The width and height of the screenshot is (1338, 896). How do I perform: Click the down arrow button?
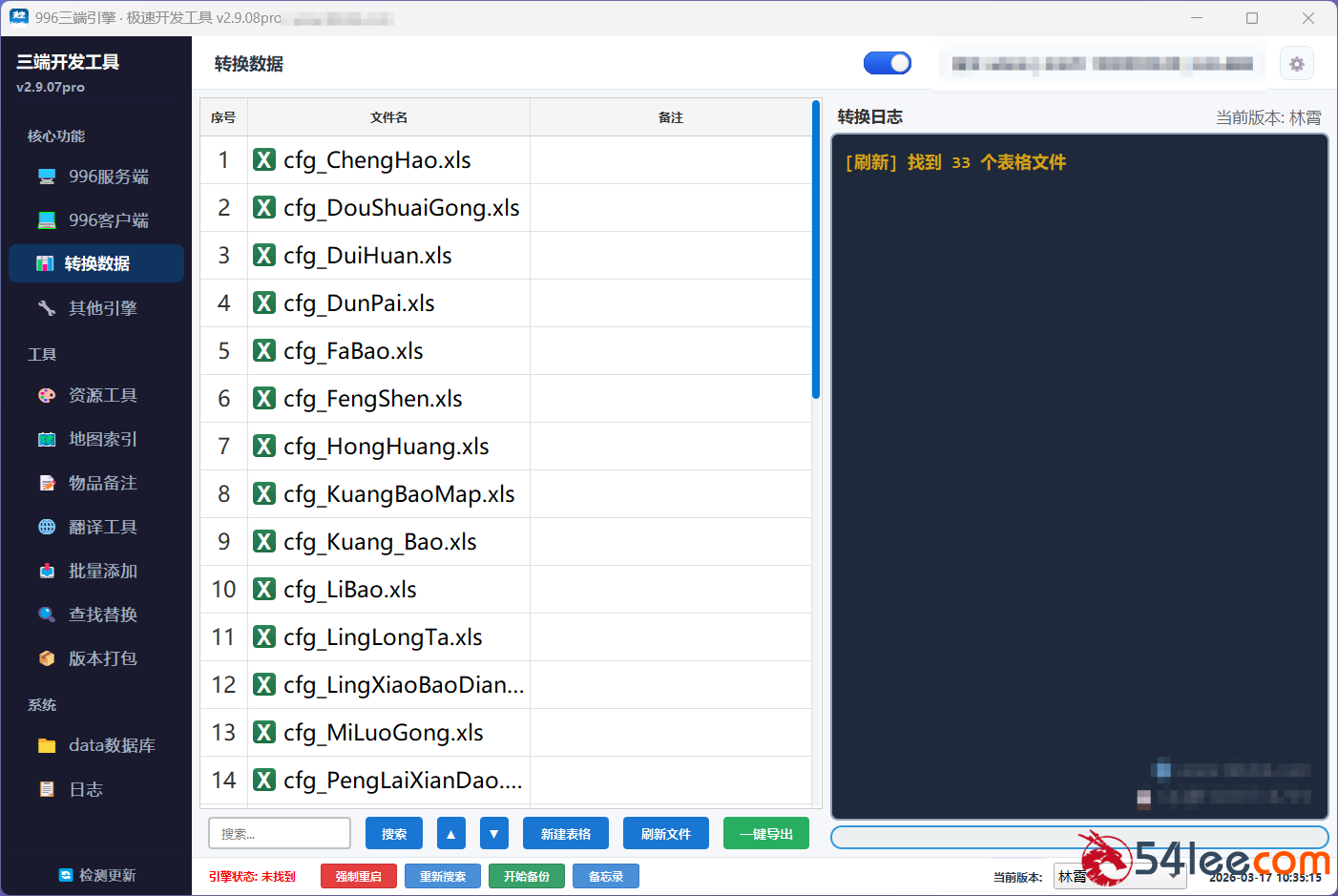click(x=493, y=833)
